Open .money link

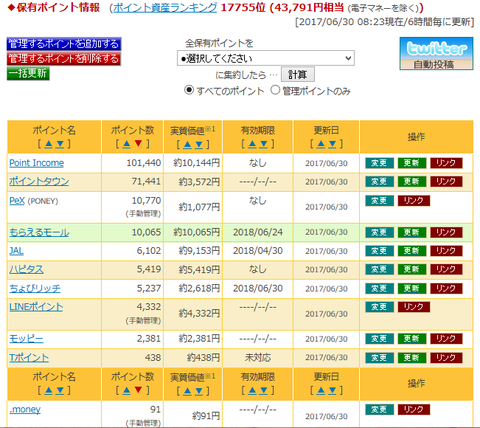click(x=25, y=409)
